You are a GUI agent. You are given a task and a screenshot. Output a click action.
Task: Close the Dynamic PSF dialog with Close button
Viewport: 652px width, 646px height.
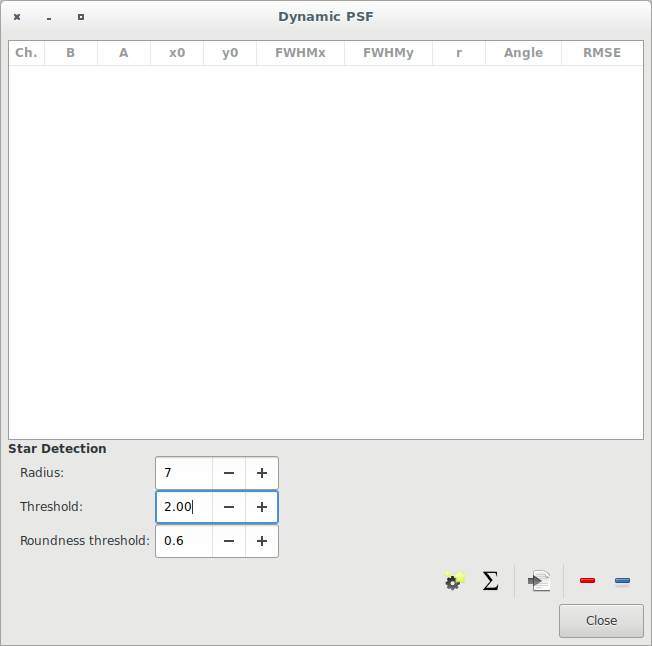pyautogui.click(x=601, y=621)
